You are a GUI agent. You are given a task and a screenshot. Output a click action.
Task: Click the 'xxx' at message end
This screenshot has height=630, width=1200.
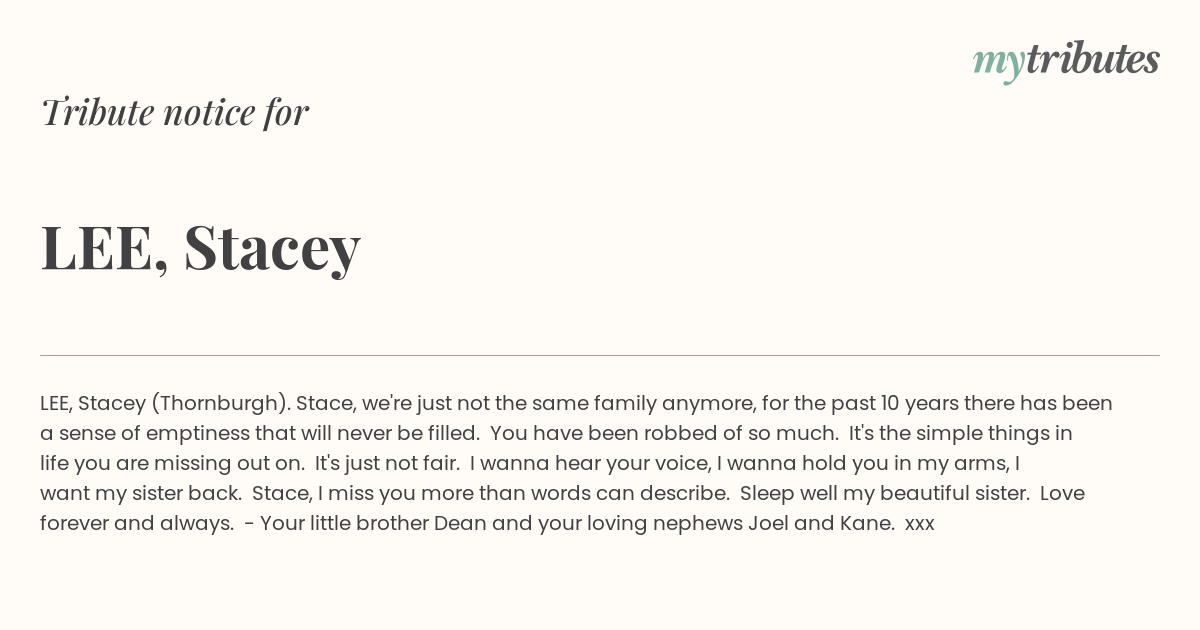point(919,525)
